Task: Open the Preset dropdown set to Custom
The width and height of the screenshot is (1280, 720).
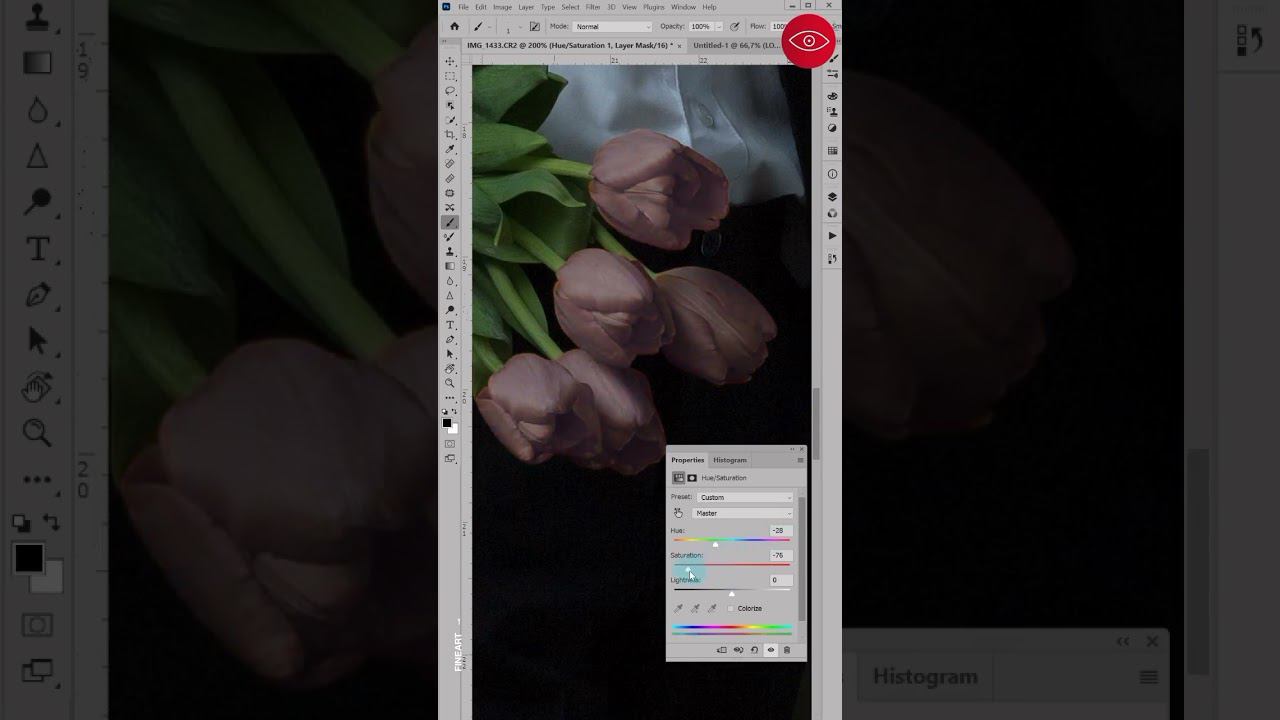Action: pyautogui.click(x=745, y=497)
